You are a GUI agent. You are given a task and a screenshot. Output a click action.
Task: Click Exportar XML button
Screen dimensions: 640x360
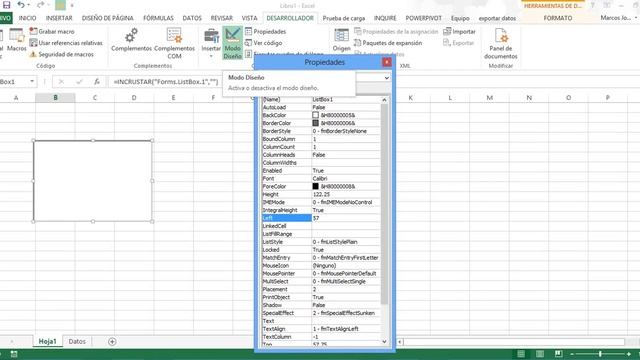click(x=459, y=43)
